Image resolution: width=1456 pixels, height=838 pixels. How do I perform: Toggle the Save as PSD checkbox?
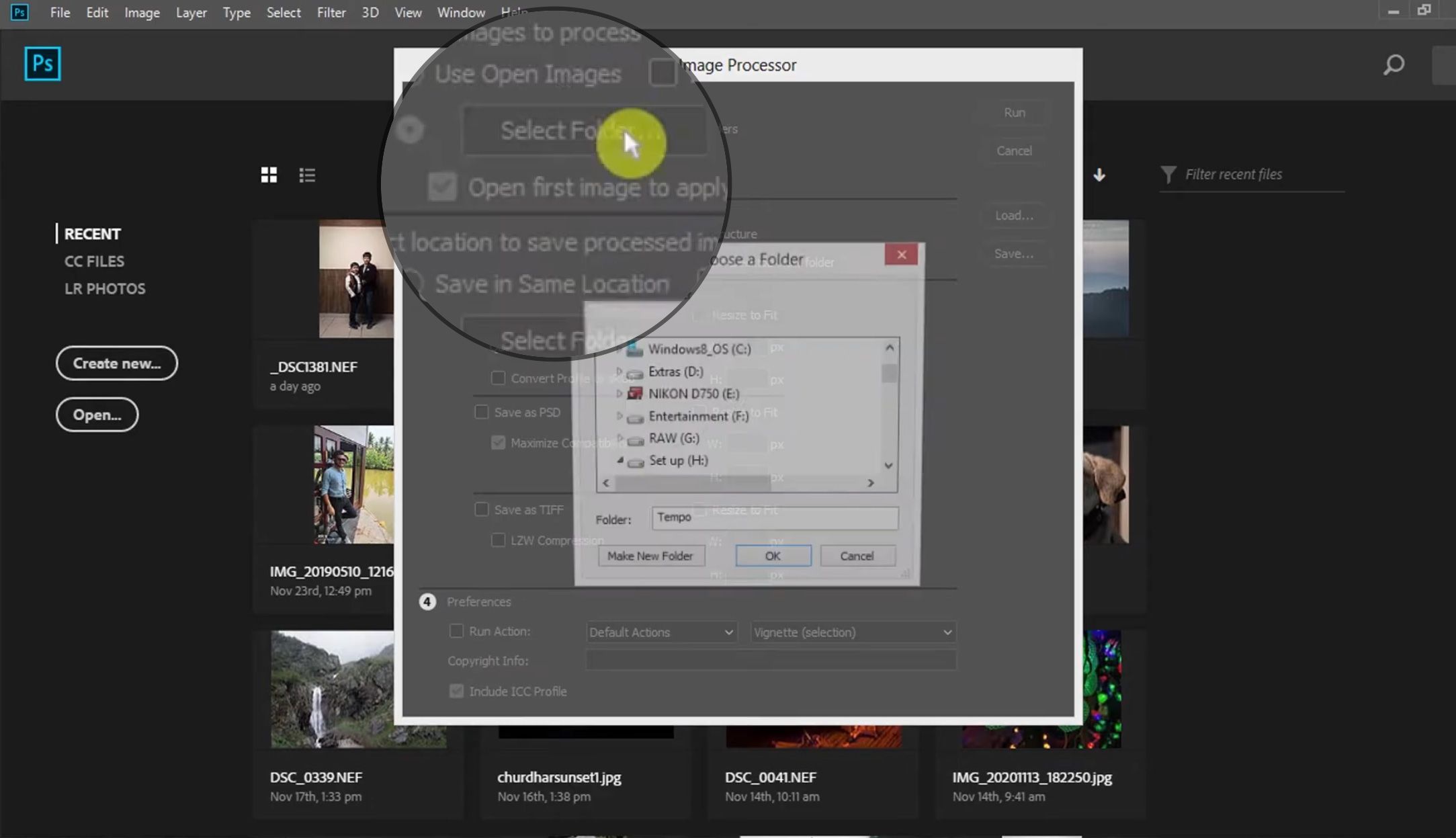pos(481,412)
